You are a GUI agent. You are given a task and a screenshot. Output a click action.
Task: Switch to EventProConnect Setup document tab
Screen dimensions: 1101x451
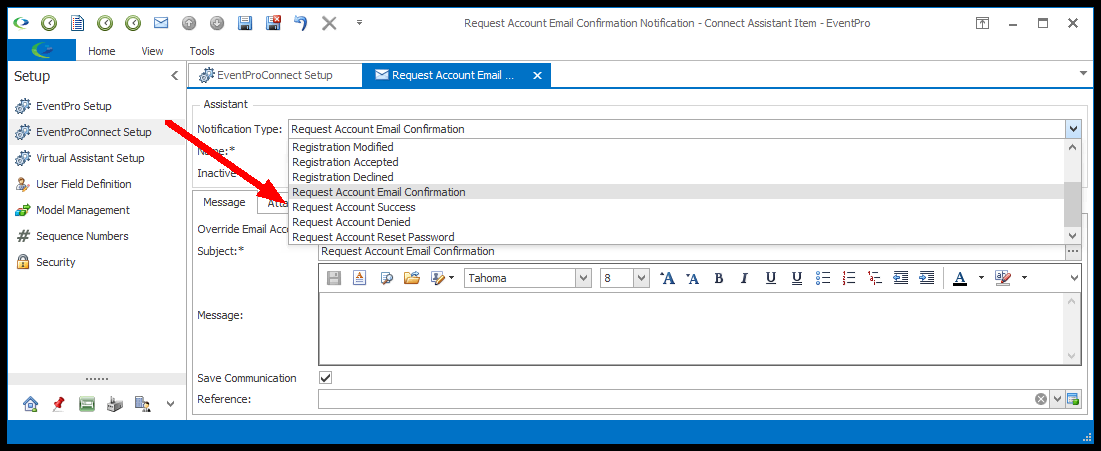(x=275, y=75)
